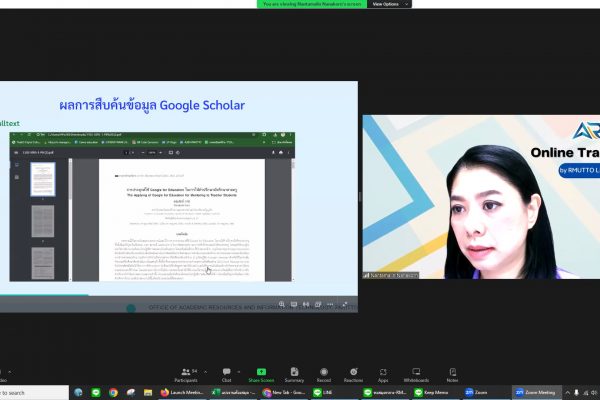Click the microphone icon in system tray
600x400 pixels.
click(x=576, y=393)
